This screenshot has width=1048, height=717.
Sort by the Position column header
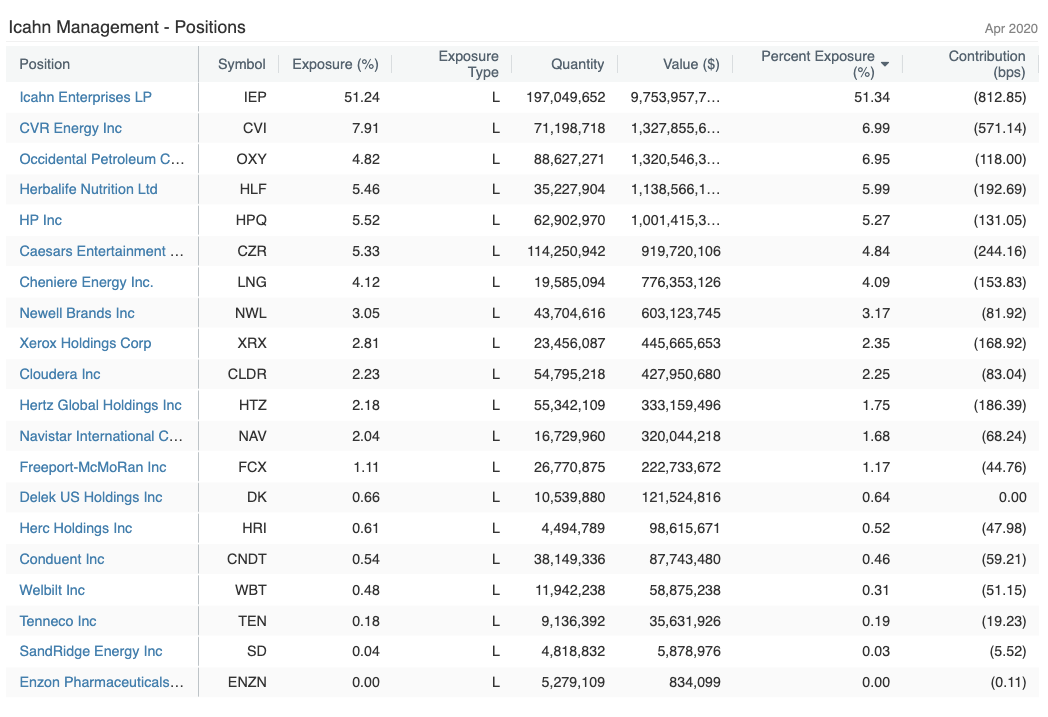(x=44, y=64)
